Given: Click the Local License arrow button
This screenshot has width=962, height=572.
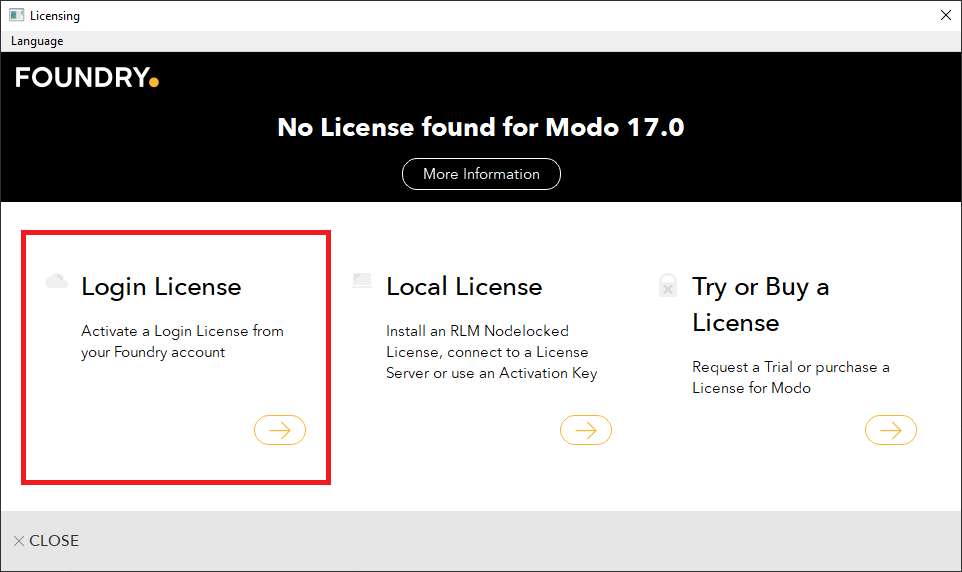Looking at the screenshot, I should coord(585,430).
